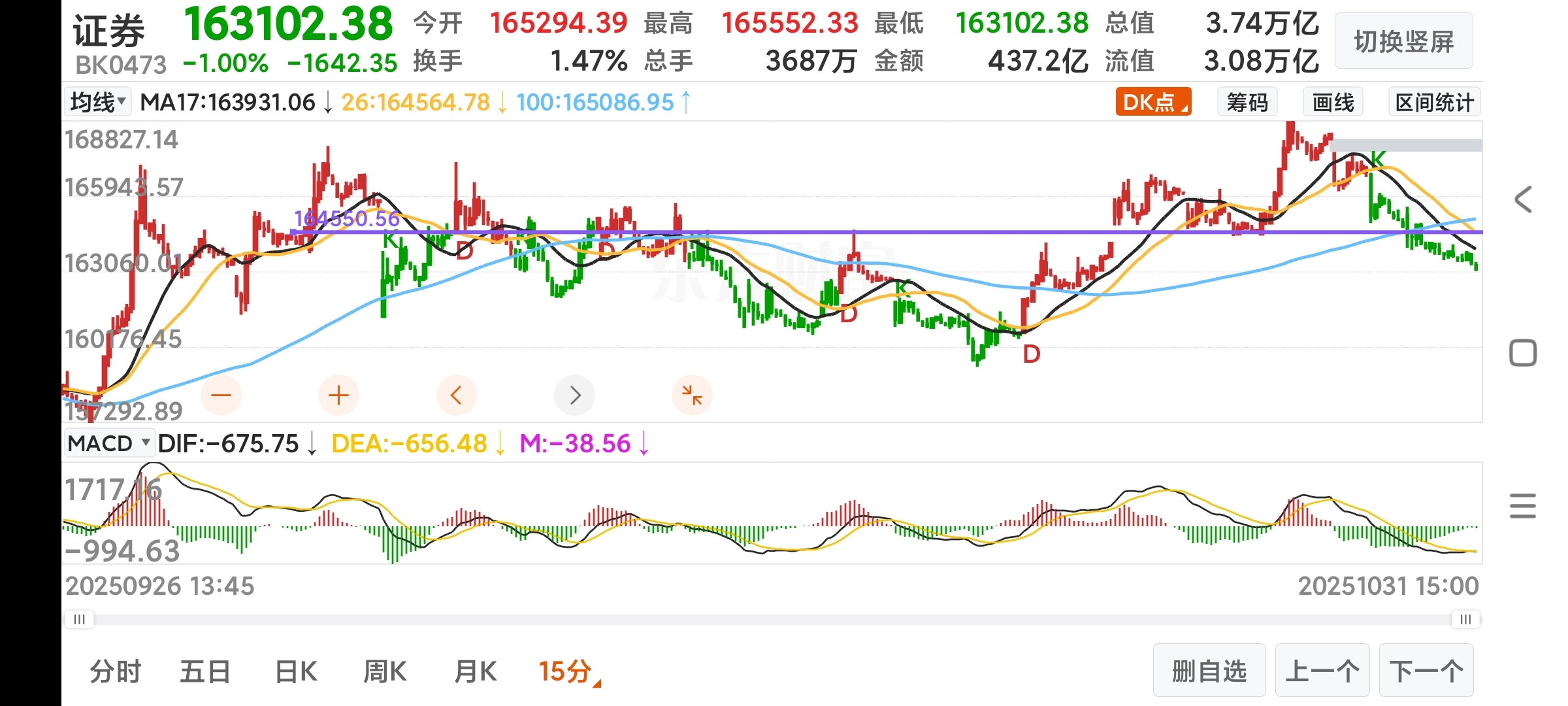Zoom out chart with minus button
The image size is (1568, 706).
coord(221,395)
